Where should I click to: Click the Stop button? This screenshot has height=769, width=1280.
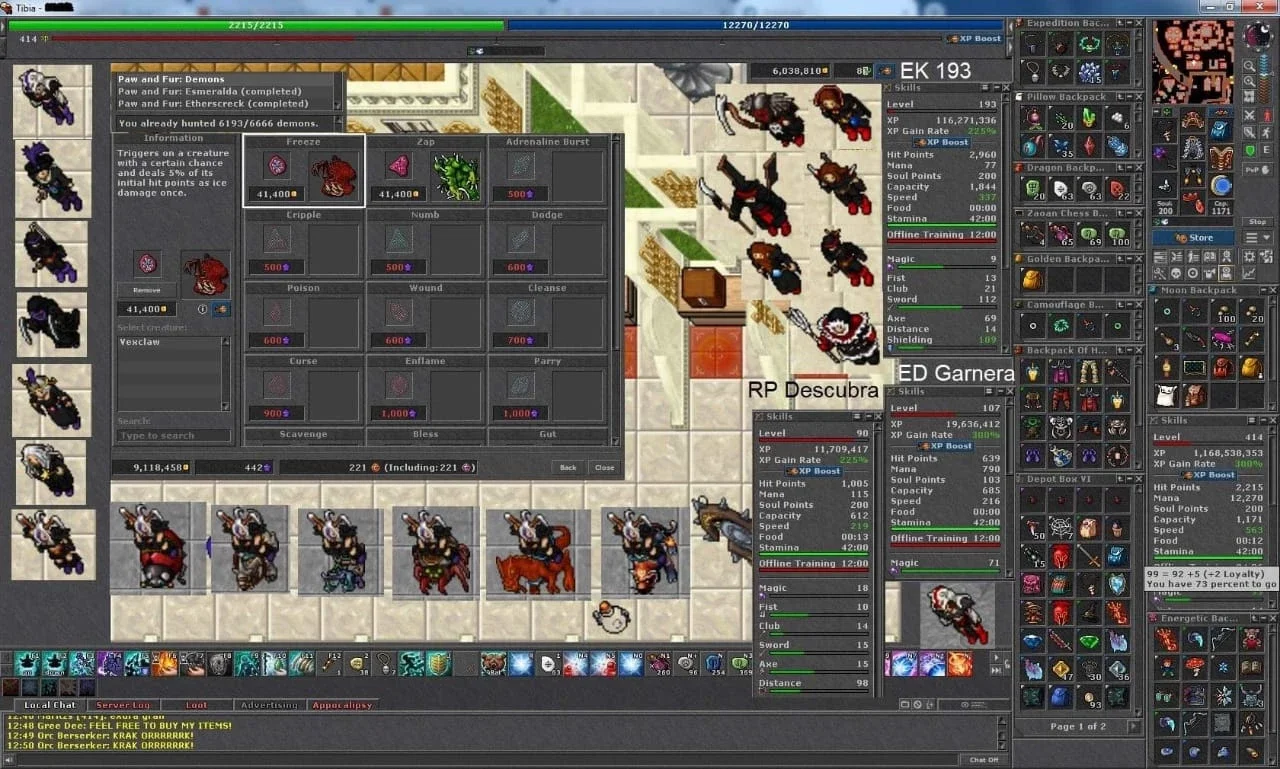click(1257, 221)
